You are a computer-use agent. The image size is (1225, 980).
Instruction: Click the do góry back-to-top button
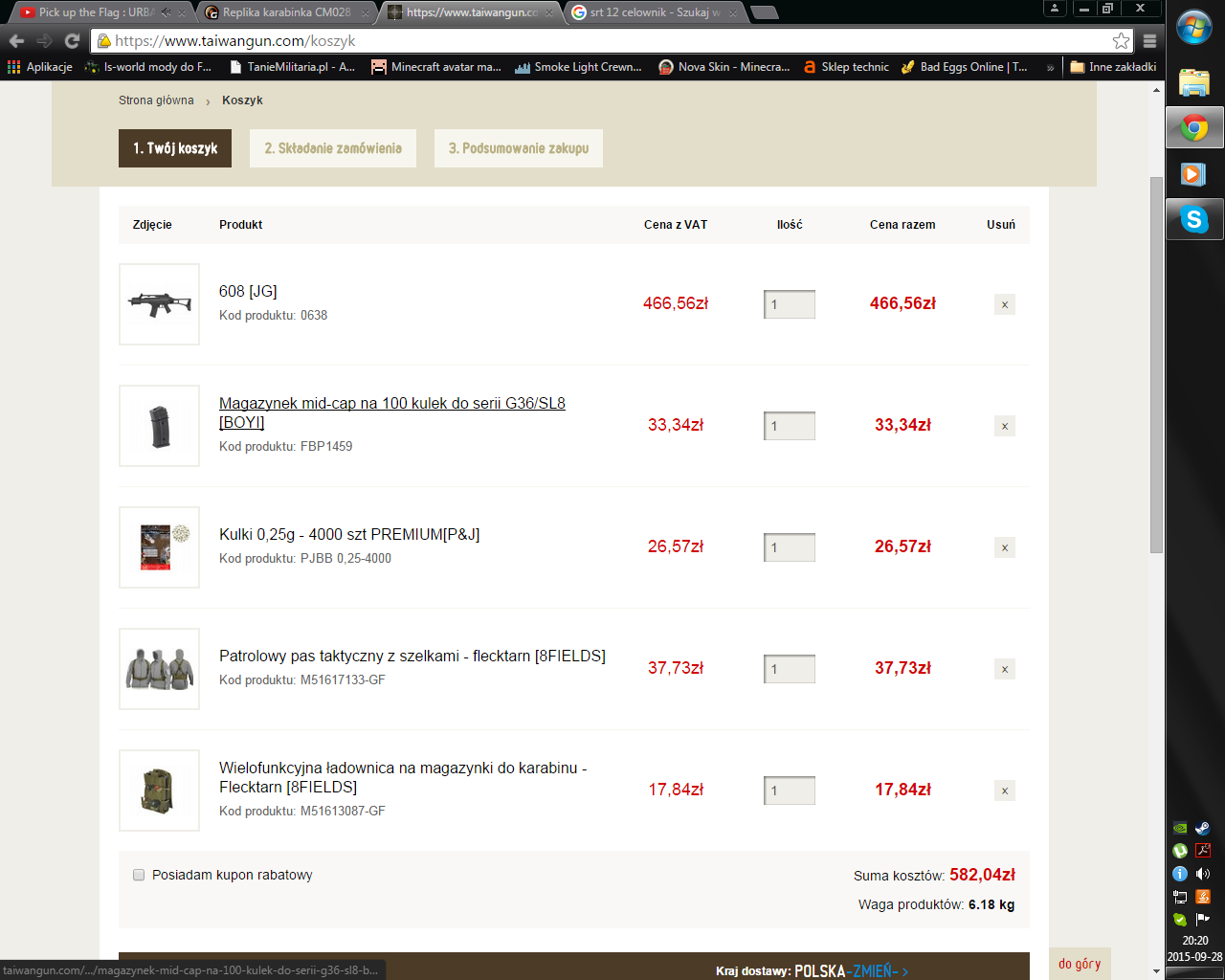point(1080,964)
